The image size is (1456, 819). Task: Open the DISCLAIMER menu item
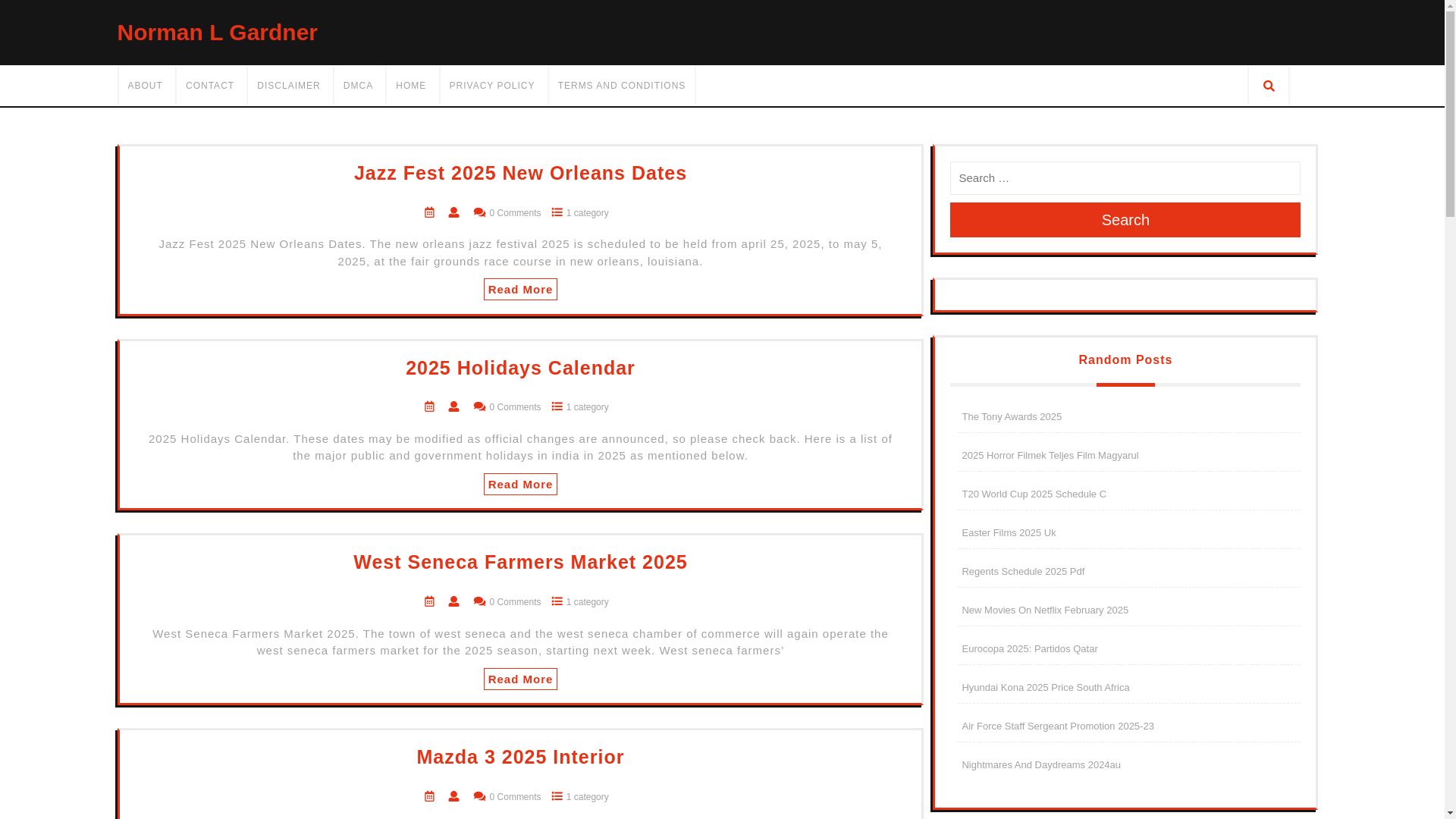(289, 86)
